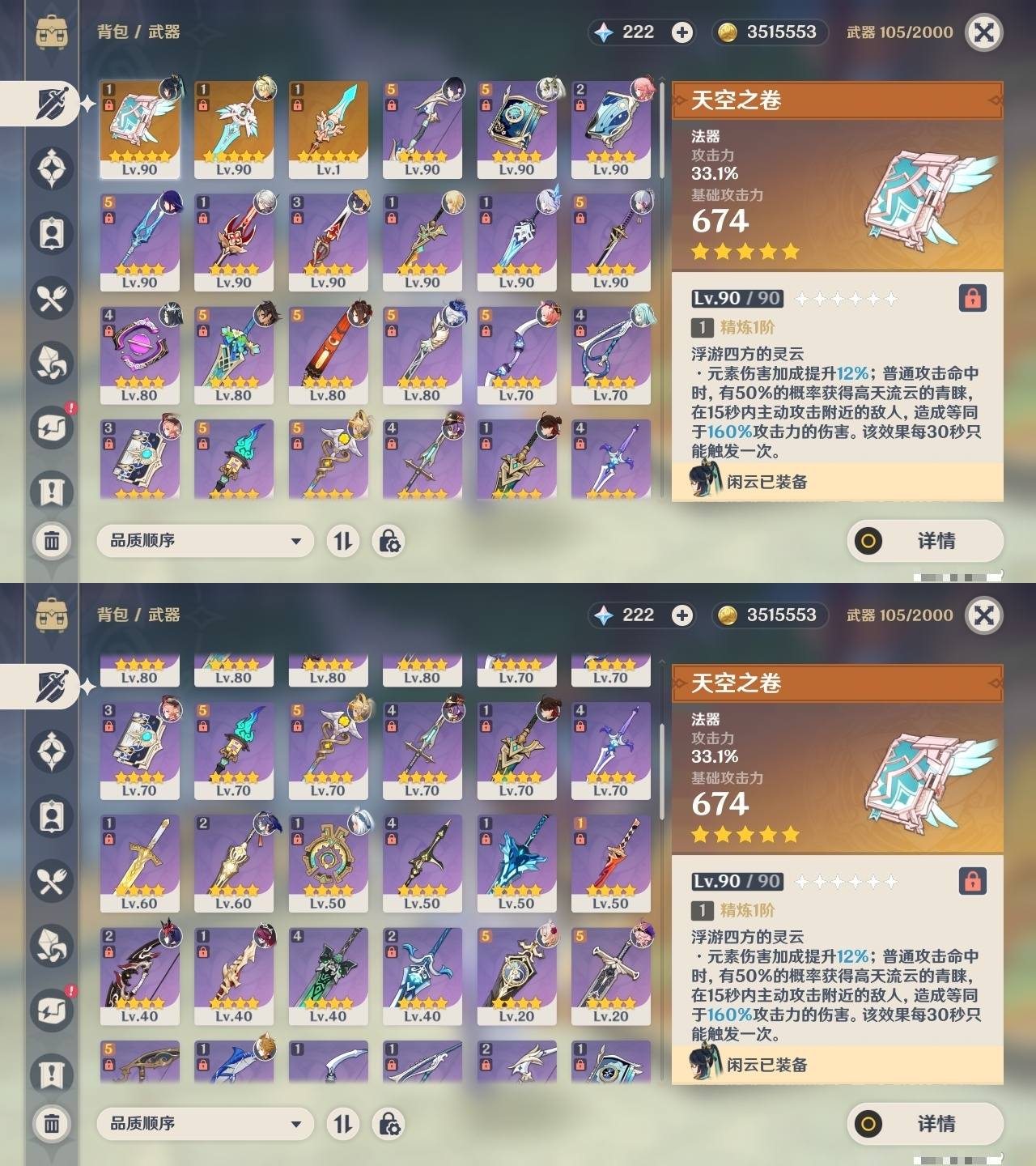
Task: Toggle ascending/descending arrows in bottom panel
Action: click(343, 1124)
